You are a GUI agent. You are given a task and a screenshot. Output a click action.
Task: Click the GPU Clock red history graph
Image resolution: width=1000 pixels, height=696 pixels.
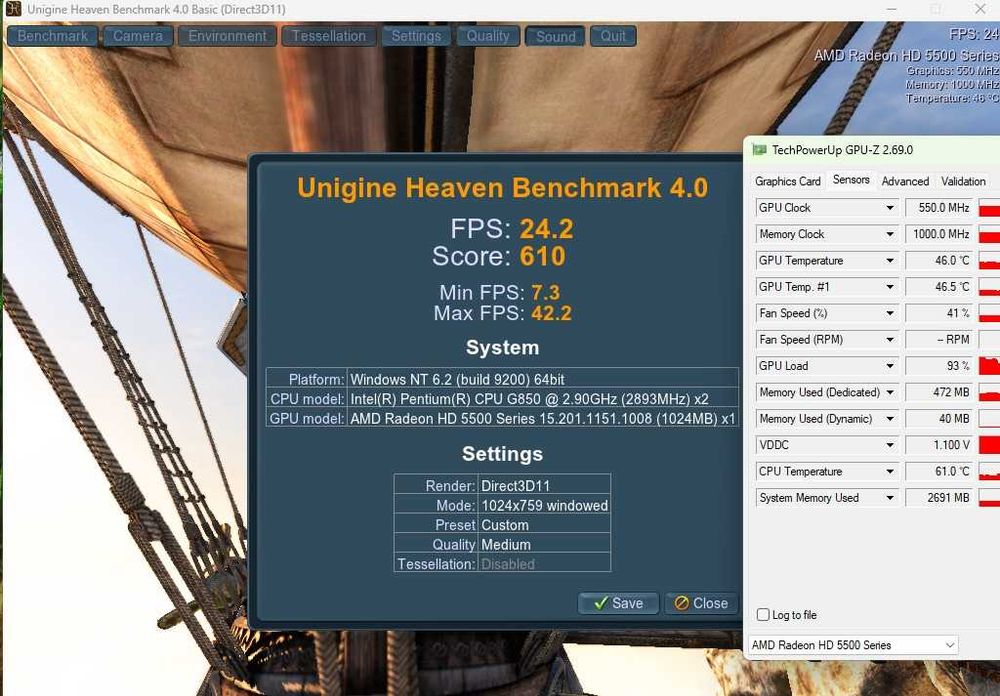point(989,208)
